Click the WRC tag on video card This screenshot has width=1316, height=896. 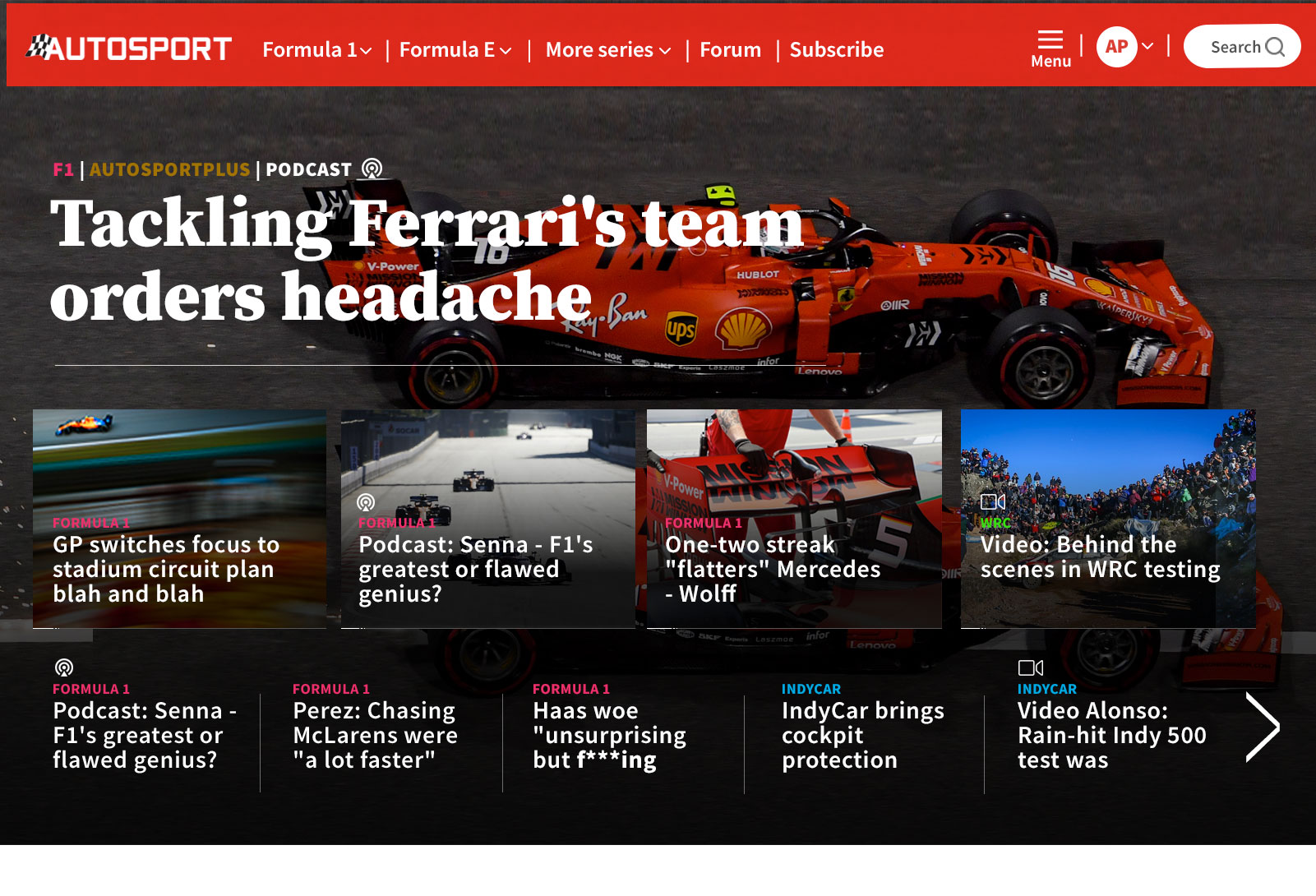click(x=995, y=523)
